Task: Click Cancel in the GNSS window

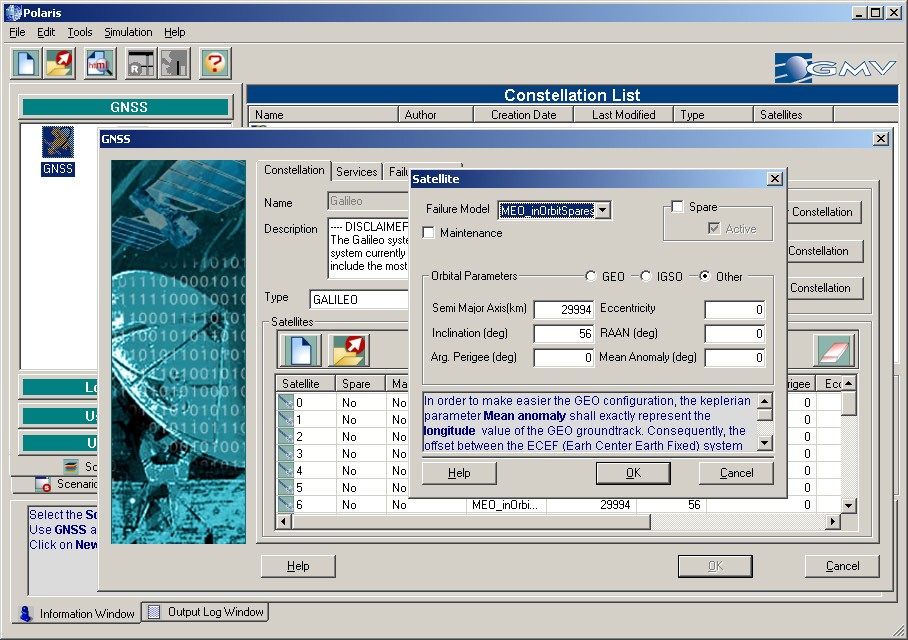Action: click(x=843, y=566)
